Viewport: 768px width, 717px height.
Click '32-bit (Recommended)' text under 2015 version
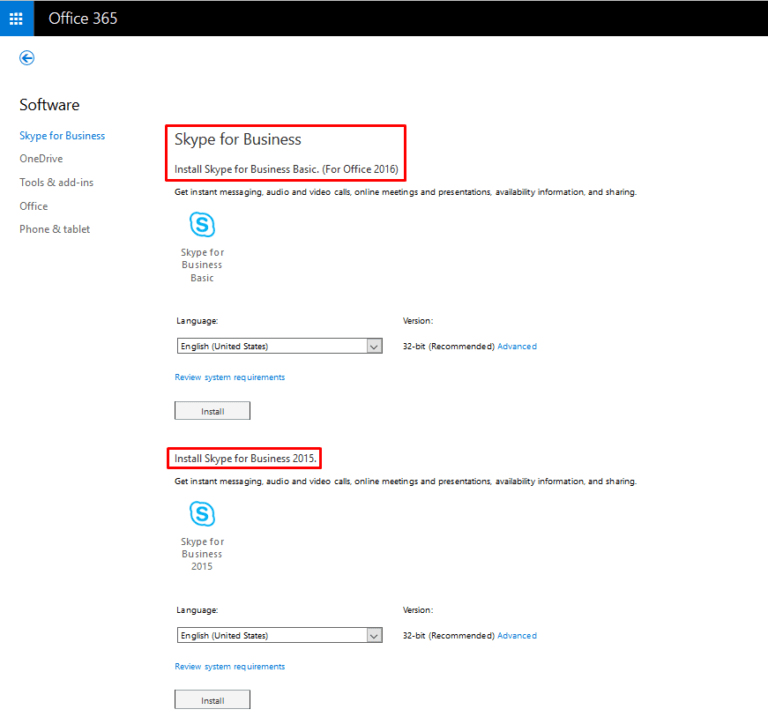(x=449, y=635)
